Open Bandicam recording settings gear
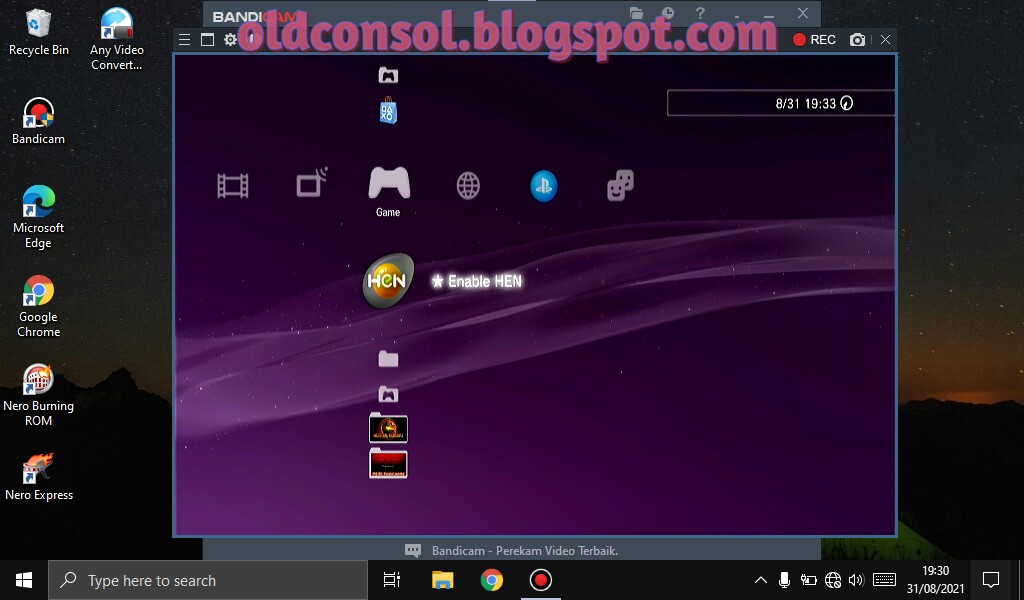Image resolution: width=1024 pixels, height=600 pixels. coord(230,40)
